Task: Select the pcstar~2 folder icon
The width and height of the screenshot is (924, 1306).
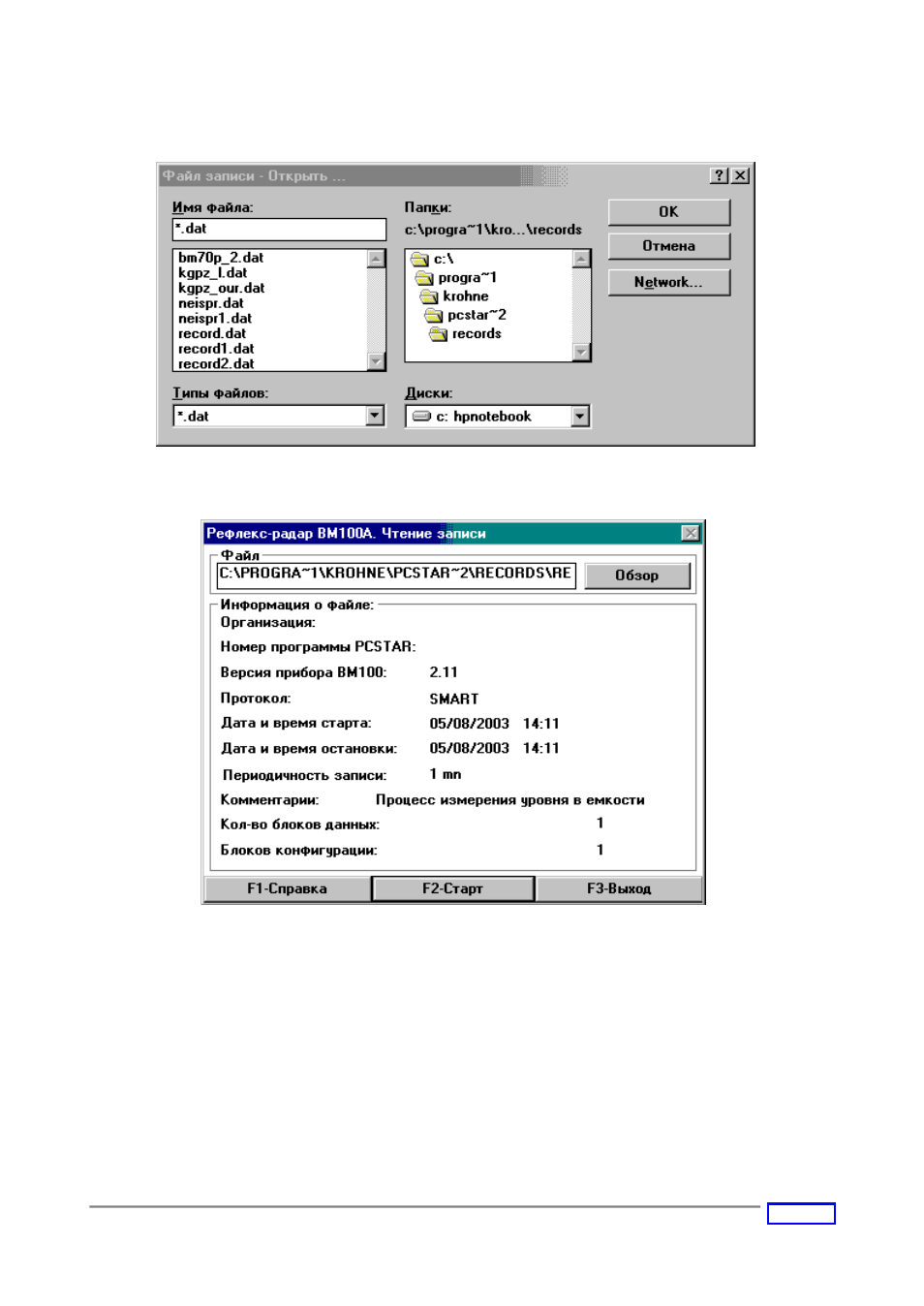Action: click(x=434, y=316)
